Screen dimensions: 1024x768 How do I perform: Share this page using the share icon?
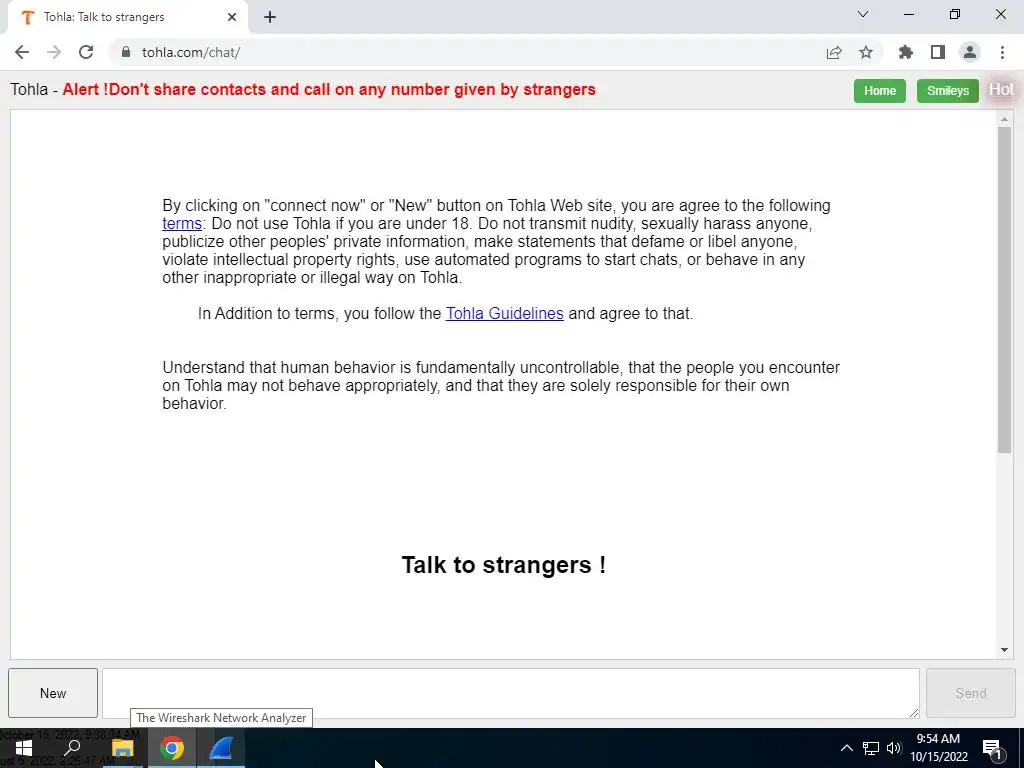point(834,52)
